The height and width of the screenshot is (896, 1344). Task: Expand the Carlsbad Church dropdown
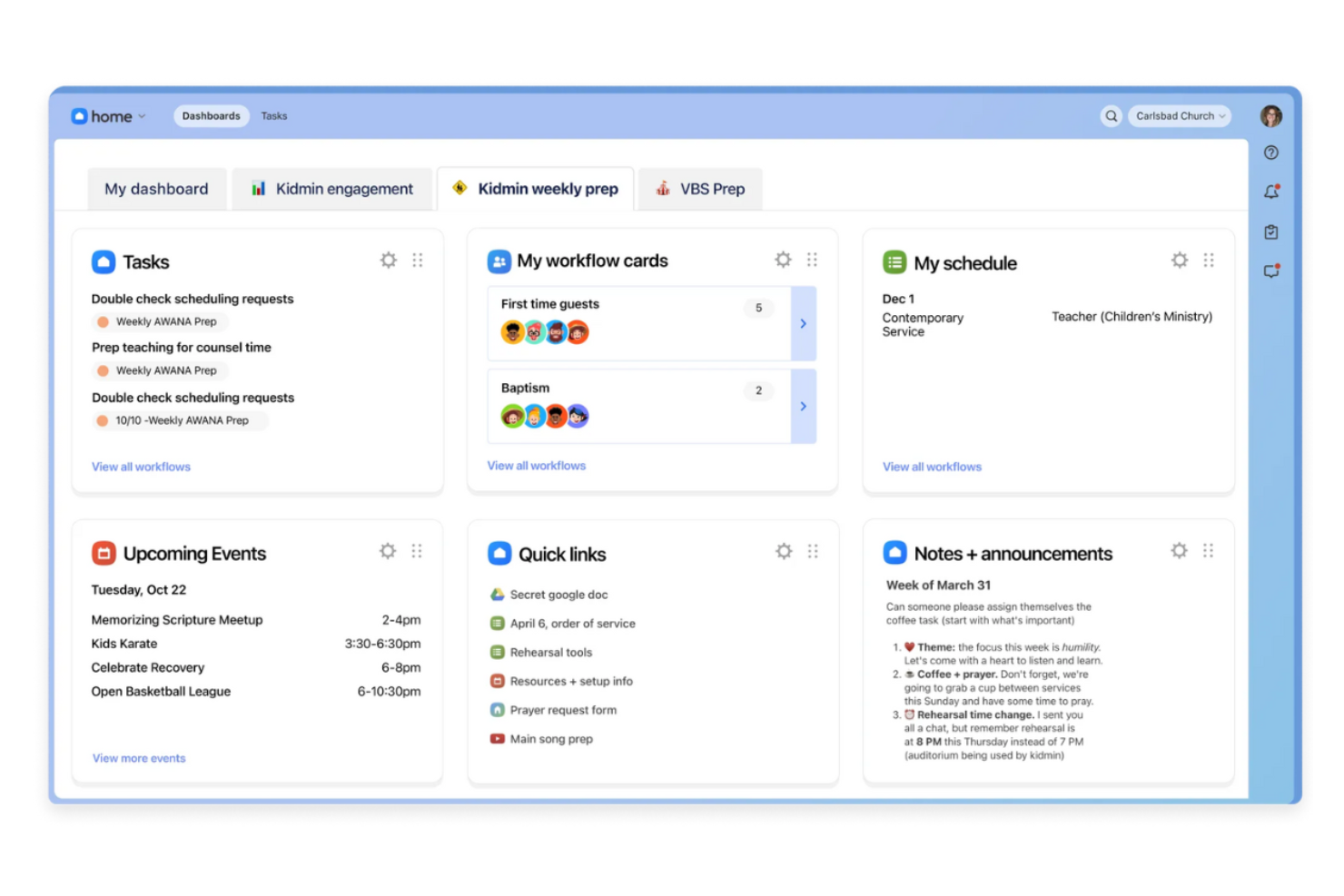1180,115
